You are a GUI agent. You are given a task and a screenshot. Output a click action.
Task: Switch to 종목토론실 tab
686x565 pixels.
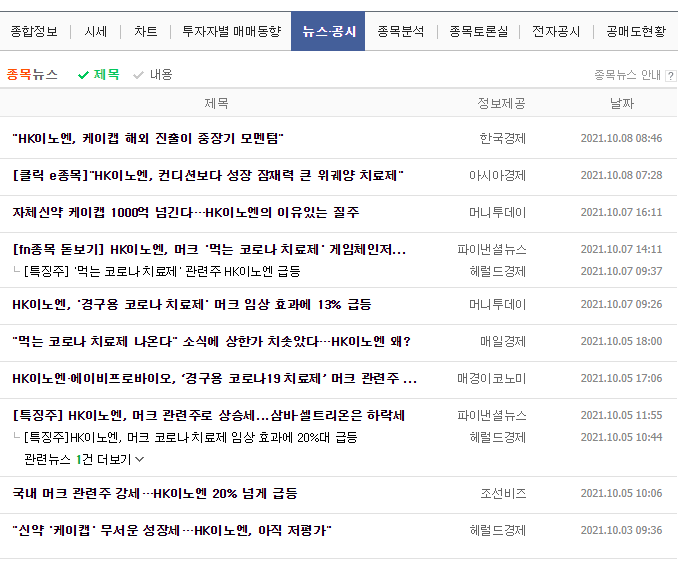pyautogui.click(x=479, y=32)
